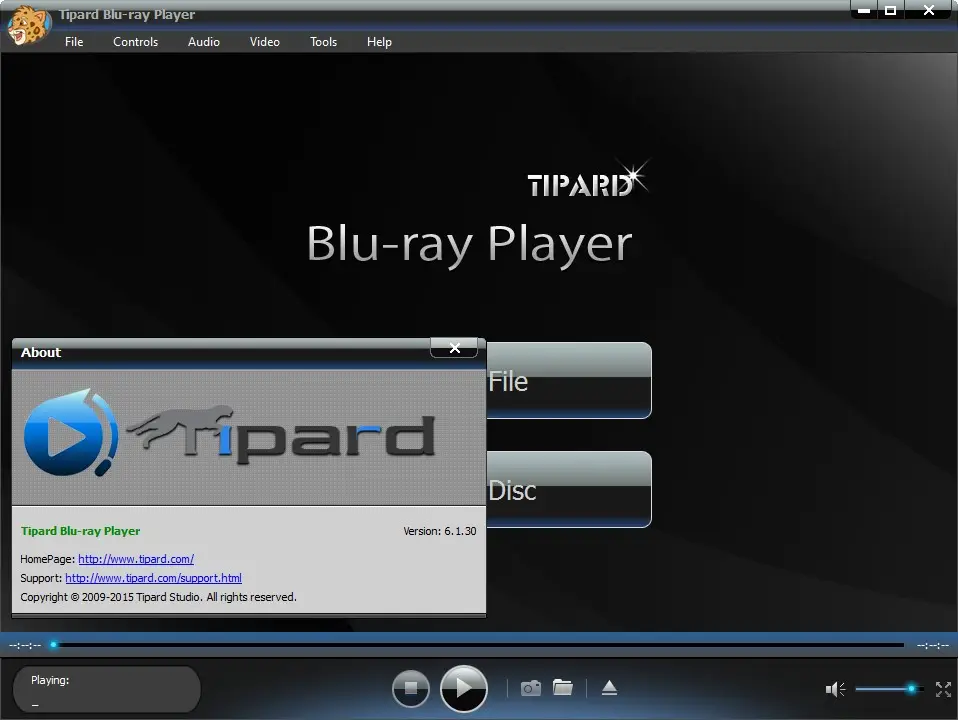
Task: Click the elapsed time display
Action: click(x=25, y=645)
